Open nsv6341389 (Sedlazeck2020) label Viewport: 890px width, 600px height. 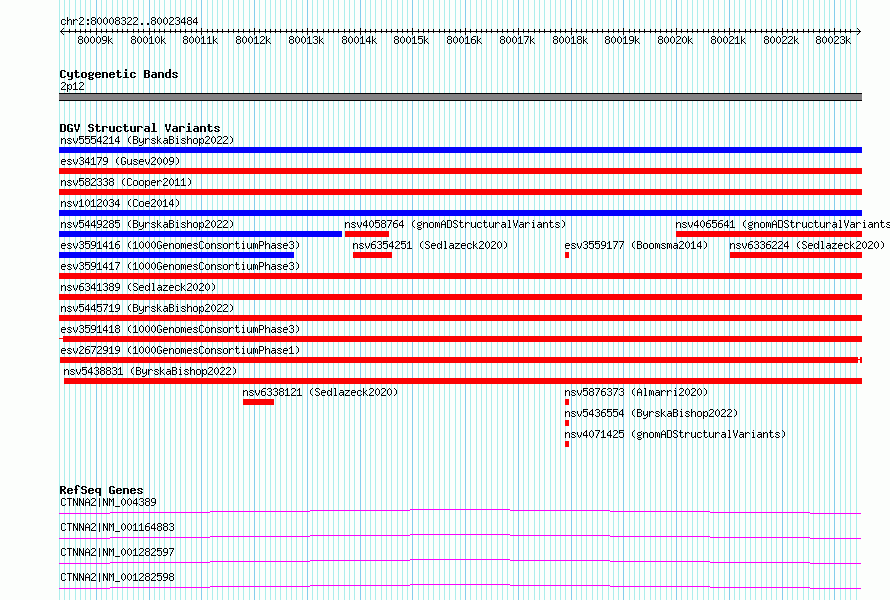pyautogui.click(x=138, y=287)
